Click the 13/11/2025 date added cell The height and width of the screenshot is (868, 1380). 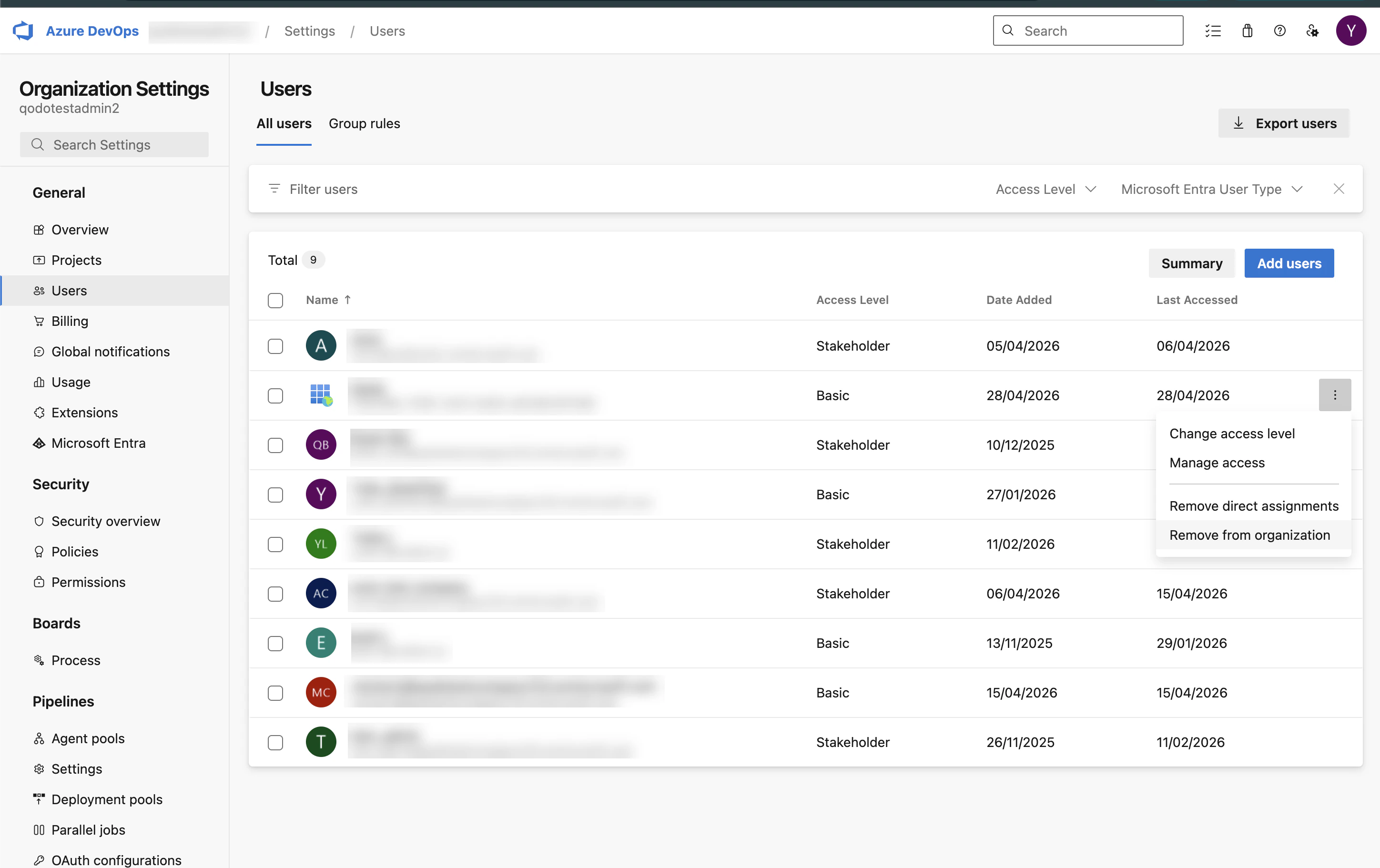1019,643
